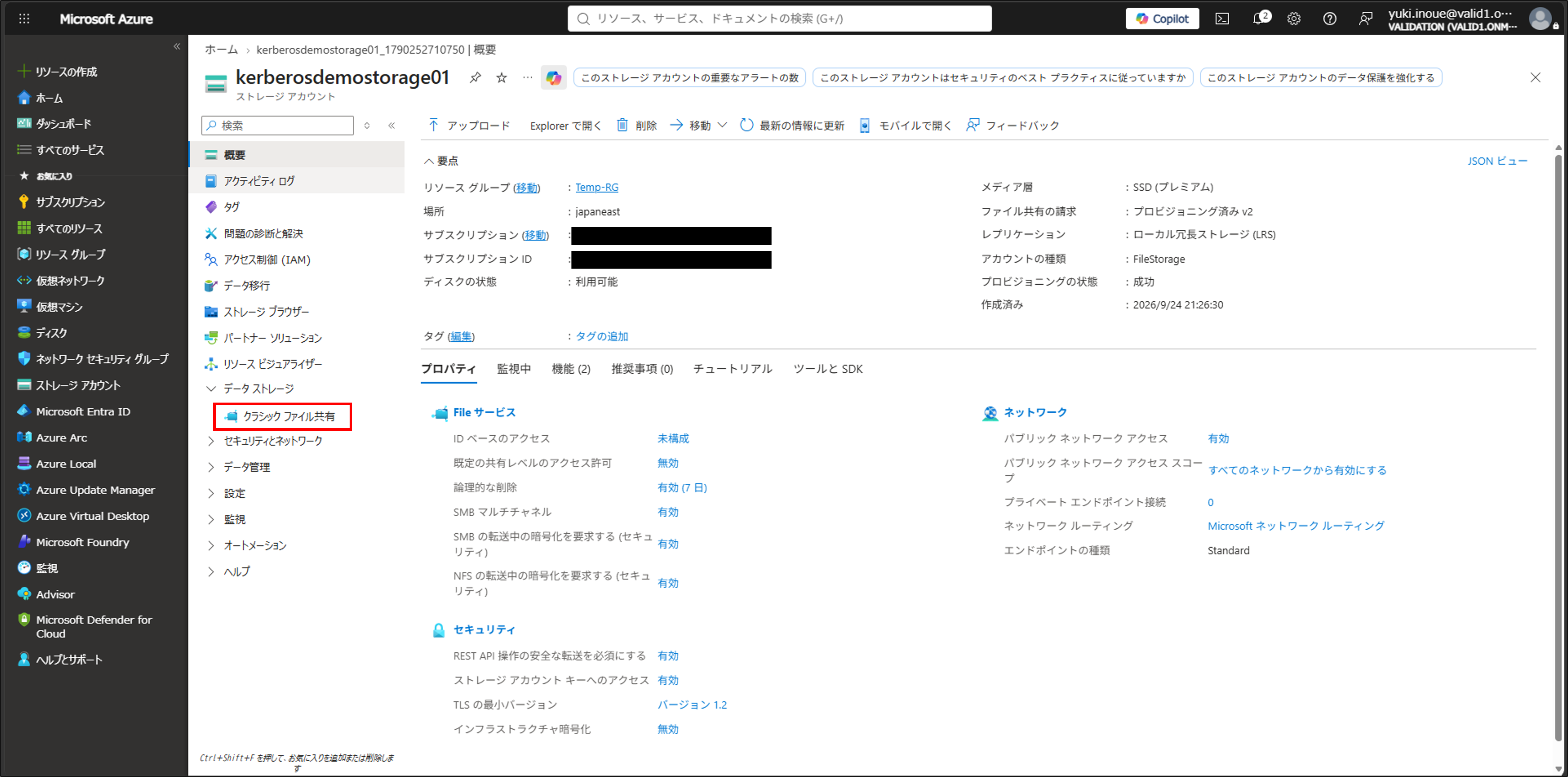
Task: Click the ネットワーク heading link
Action: tap(1035, 413)
